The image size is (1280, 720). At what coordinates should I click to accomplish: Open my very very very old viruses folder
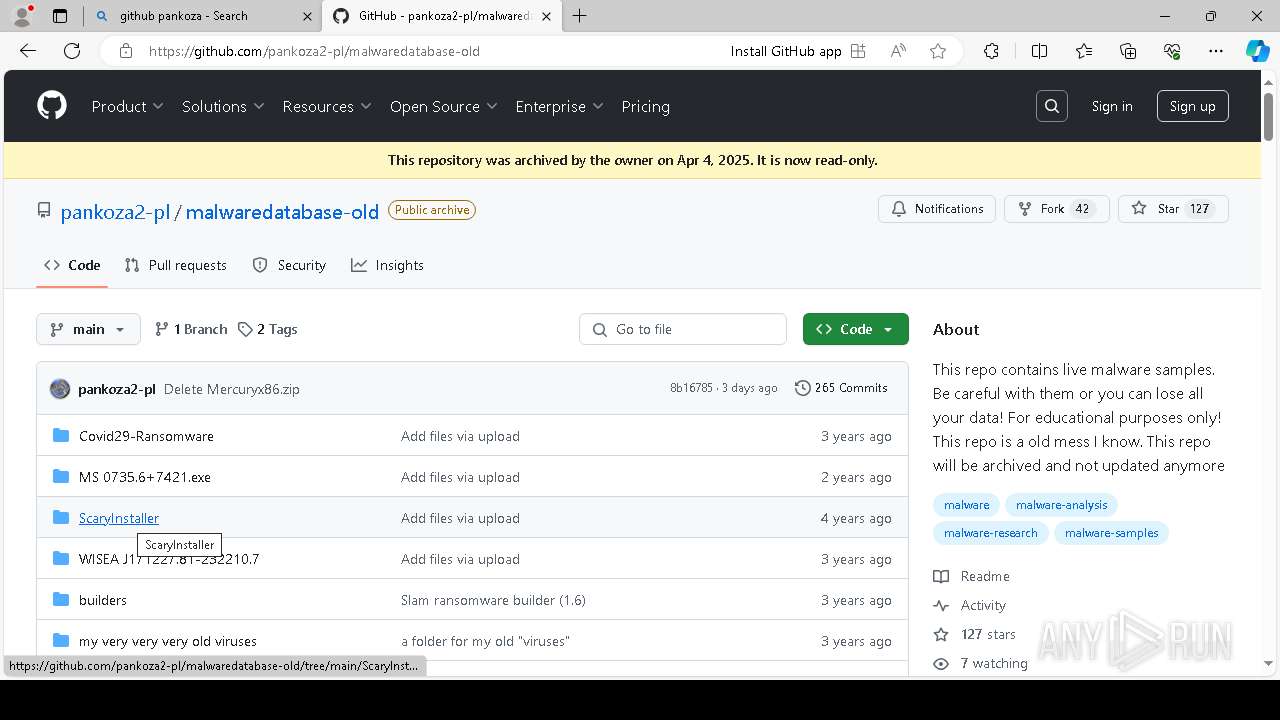pos(168,641)
